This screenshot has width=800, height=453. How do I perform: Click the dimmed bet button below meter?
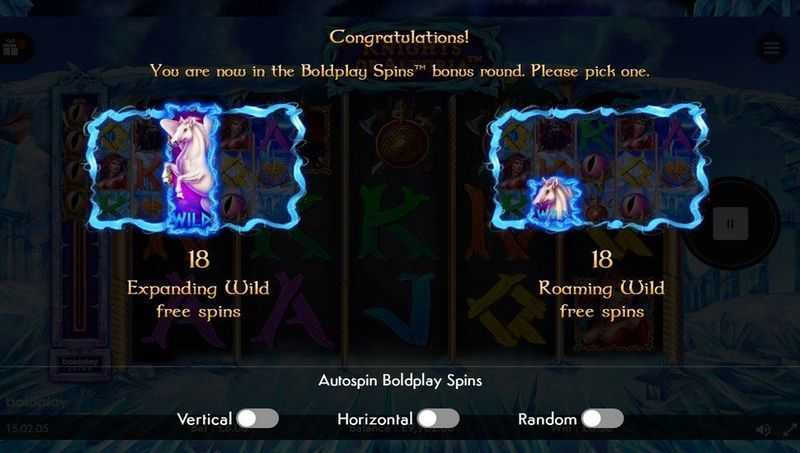[80, 364]
